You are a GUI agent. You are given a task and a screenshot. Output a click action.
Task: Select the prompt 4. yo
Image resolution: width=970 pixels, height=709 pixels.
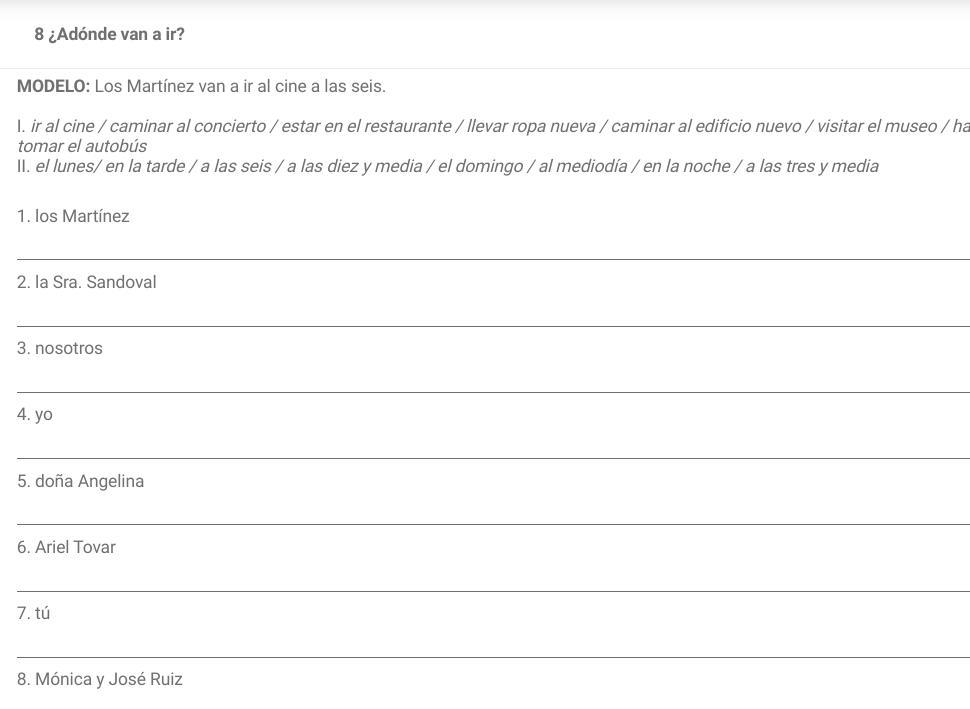click(x=35, y=414)
